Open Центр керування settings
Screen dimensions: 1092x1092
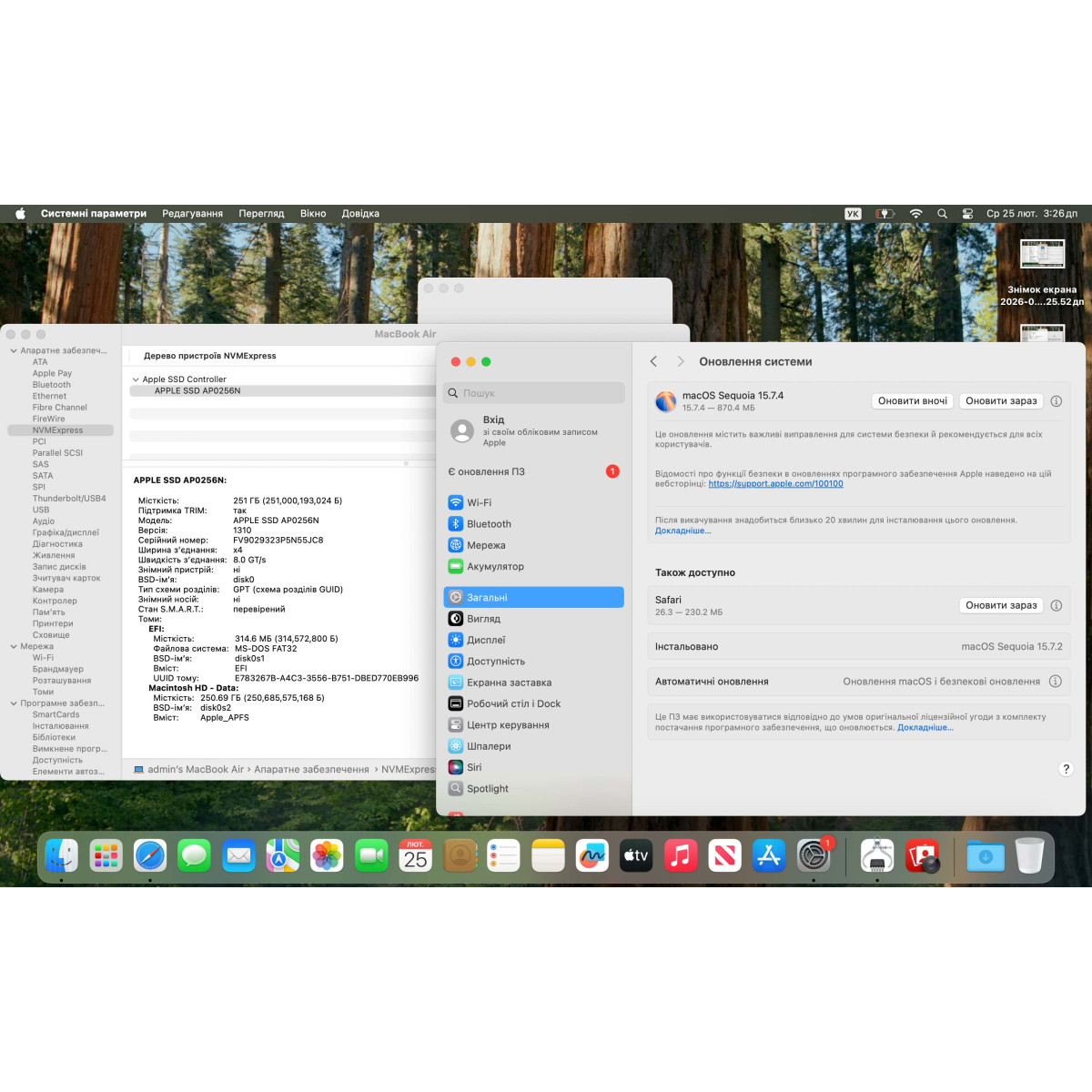pyautogui.click(x=533, y=725)
